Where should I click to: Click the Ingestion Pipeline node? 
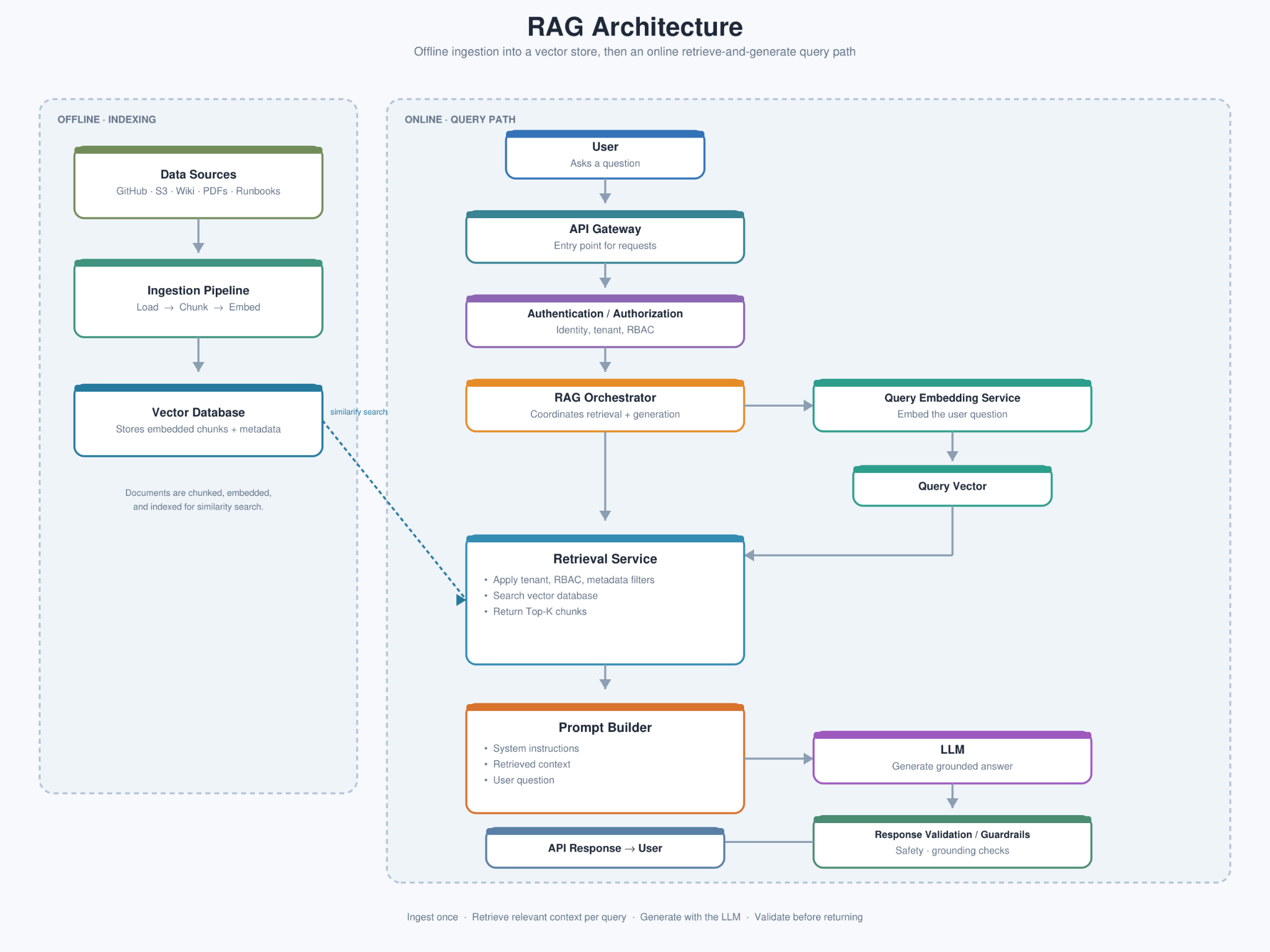pyautogui.click(x=198, y=299)
